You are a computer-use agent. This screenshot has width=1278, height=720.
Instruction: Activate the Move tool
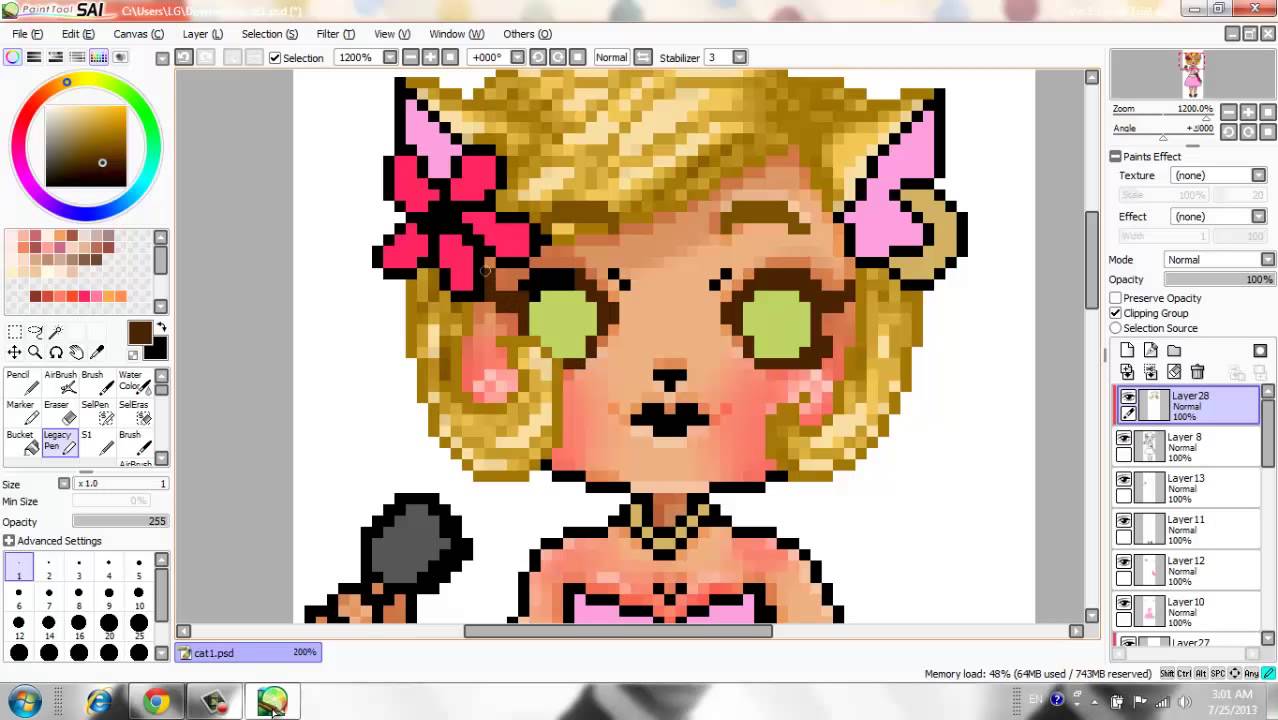coord(14,352)
